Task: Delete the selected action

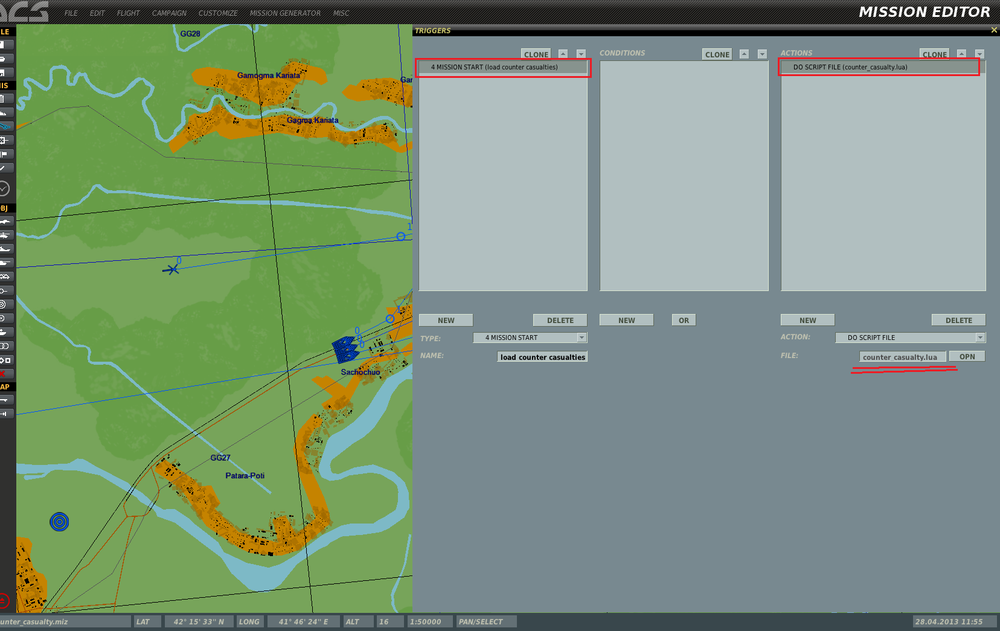Action: [958, 320]
